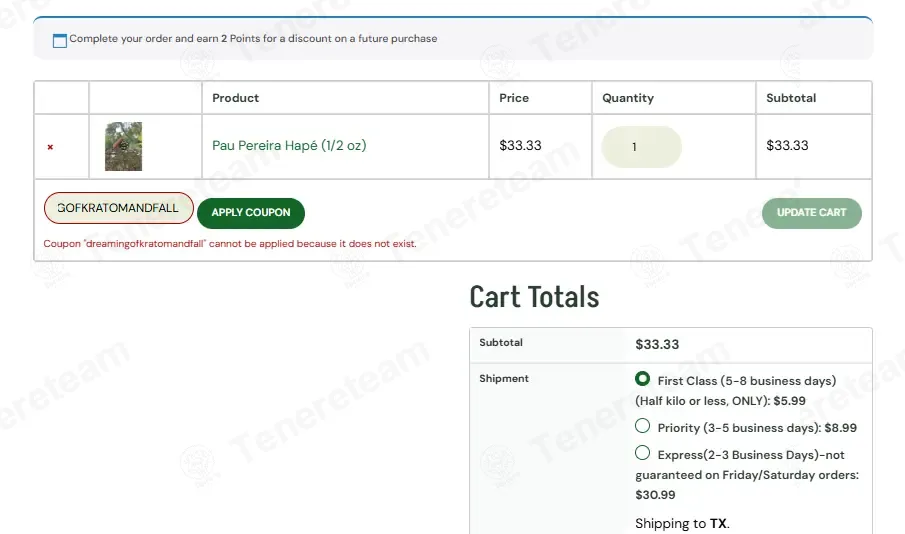Viewport: 905px width, 534px height.
Task: Click the Shipping to TX text
Action: pyautogui.click(x=682, y=524)
